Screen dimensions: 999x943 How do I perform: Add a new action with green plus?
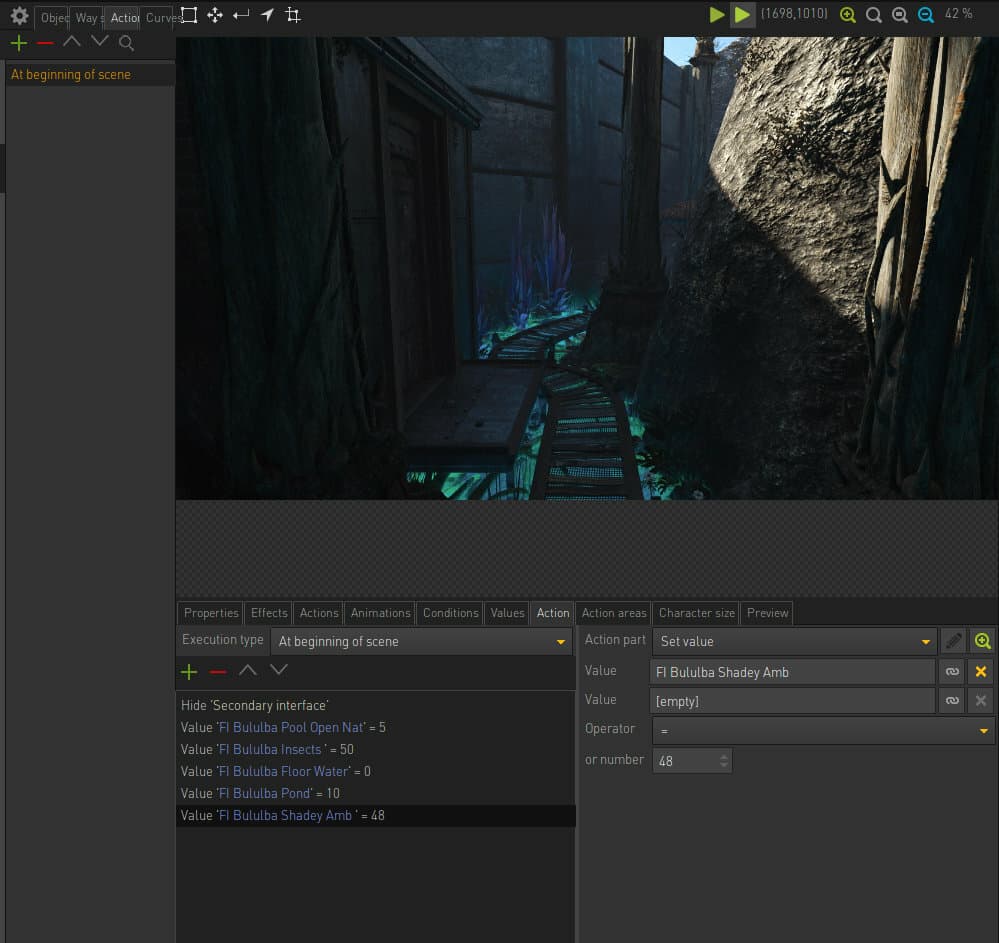(x=19, y=43)
